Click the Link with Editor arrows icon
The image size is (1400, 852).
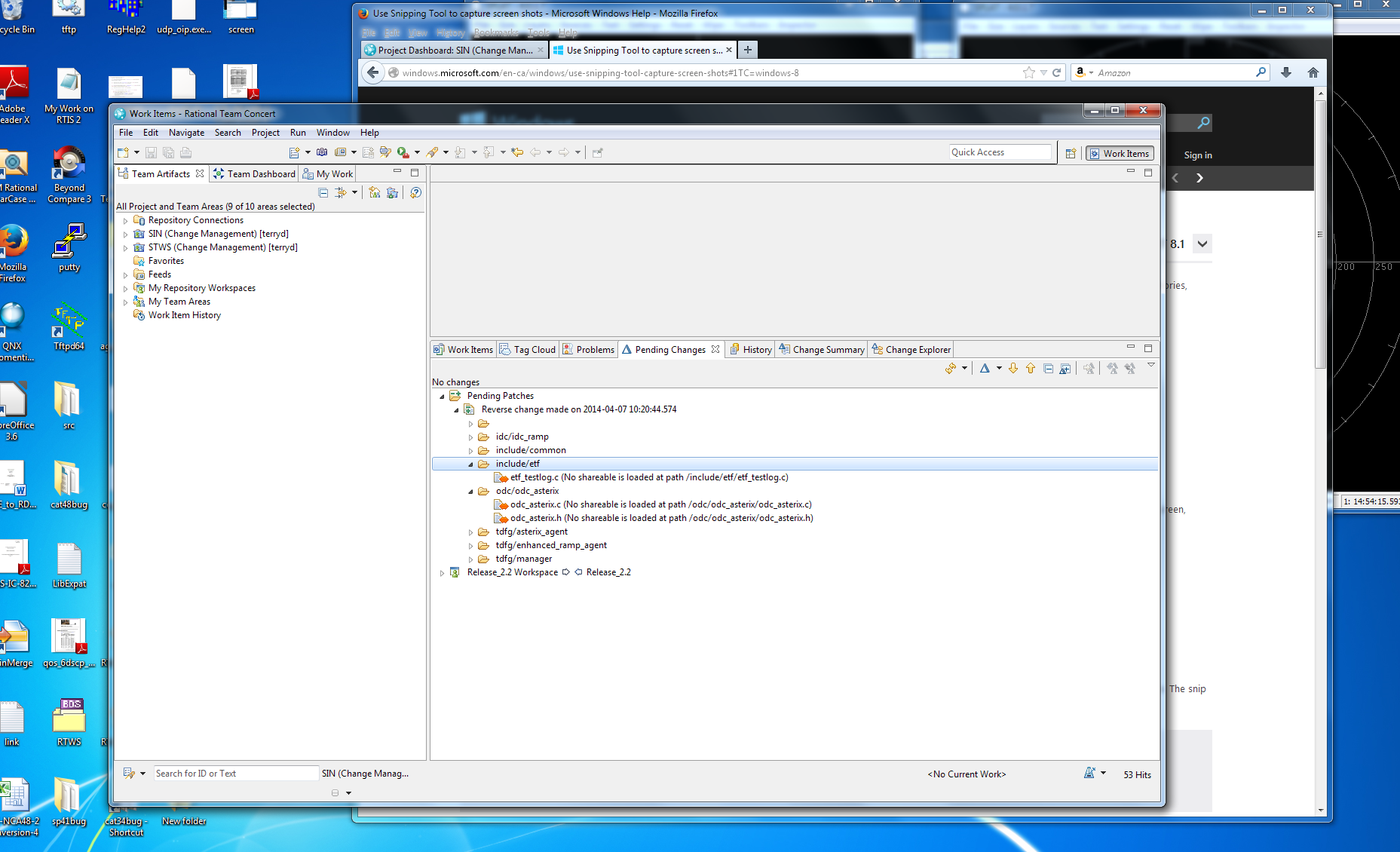pyautogui.click(x=340, y=193)
